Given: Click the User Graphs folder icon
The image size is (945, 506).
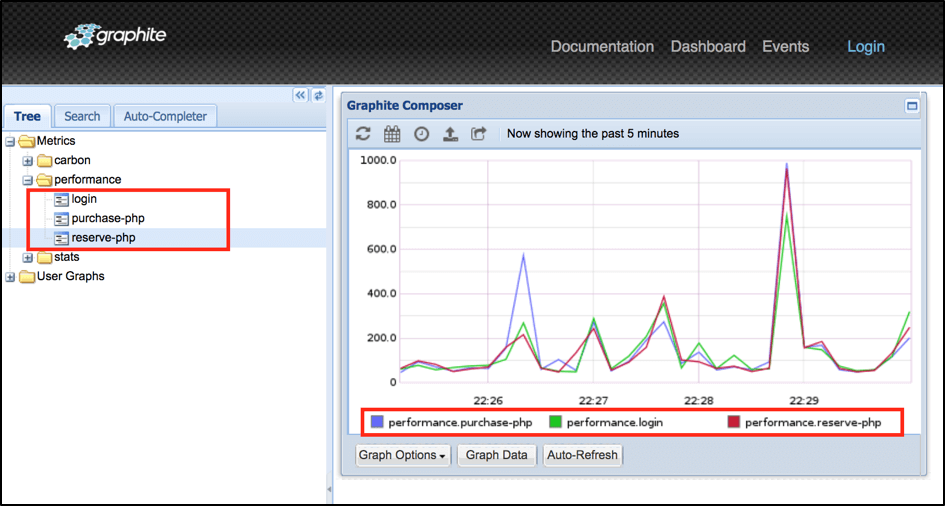Looking at the screenshot, I should point(27,276).
